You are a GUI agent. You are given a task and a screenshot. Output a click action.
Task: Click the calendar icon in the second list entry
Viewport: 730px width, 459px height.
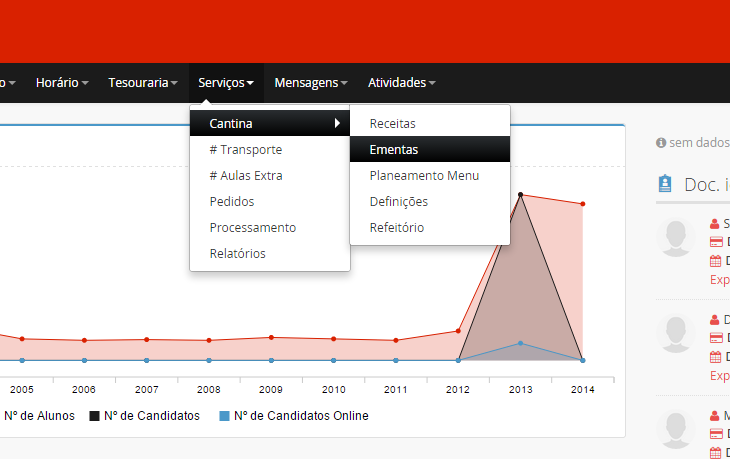click(715, 357)
